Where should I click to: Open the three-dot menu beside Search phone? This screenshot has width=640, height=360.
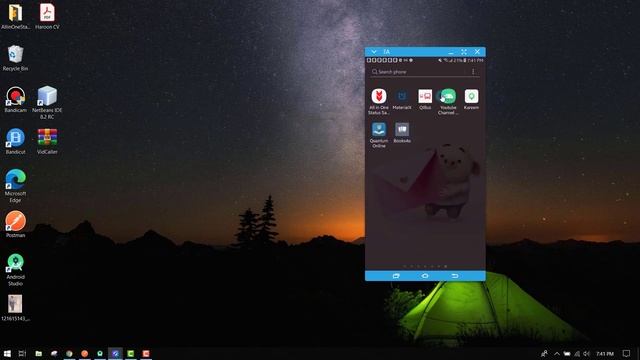point(473,72)
